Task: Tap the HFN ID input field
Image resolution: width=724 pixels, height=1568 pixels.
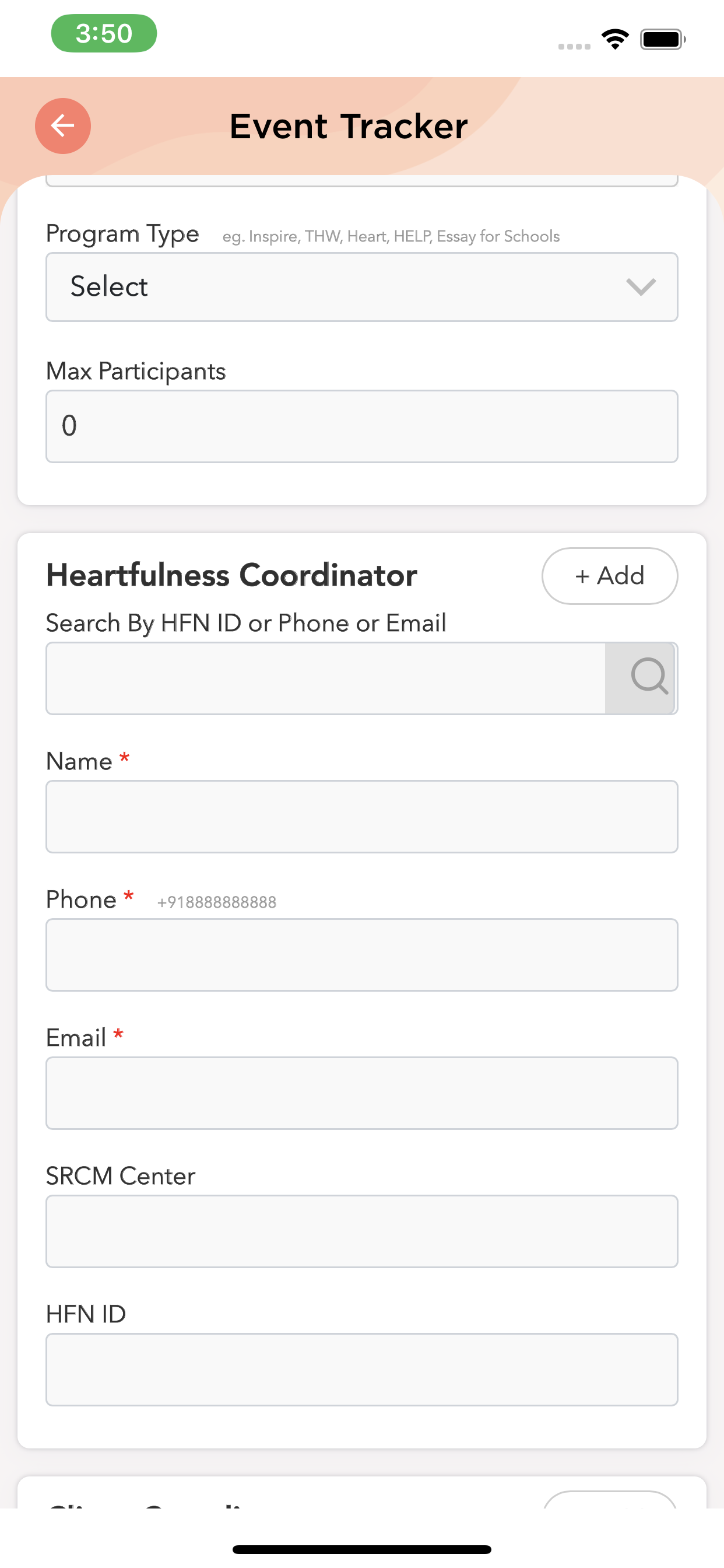Action: [x=361, y=1369]
